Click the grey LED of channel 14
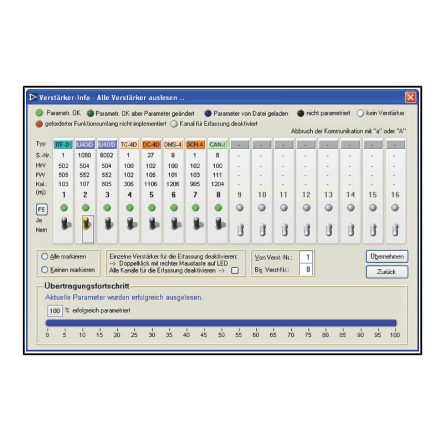The image size is (442, 440). click(x=351, y=208)
